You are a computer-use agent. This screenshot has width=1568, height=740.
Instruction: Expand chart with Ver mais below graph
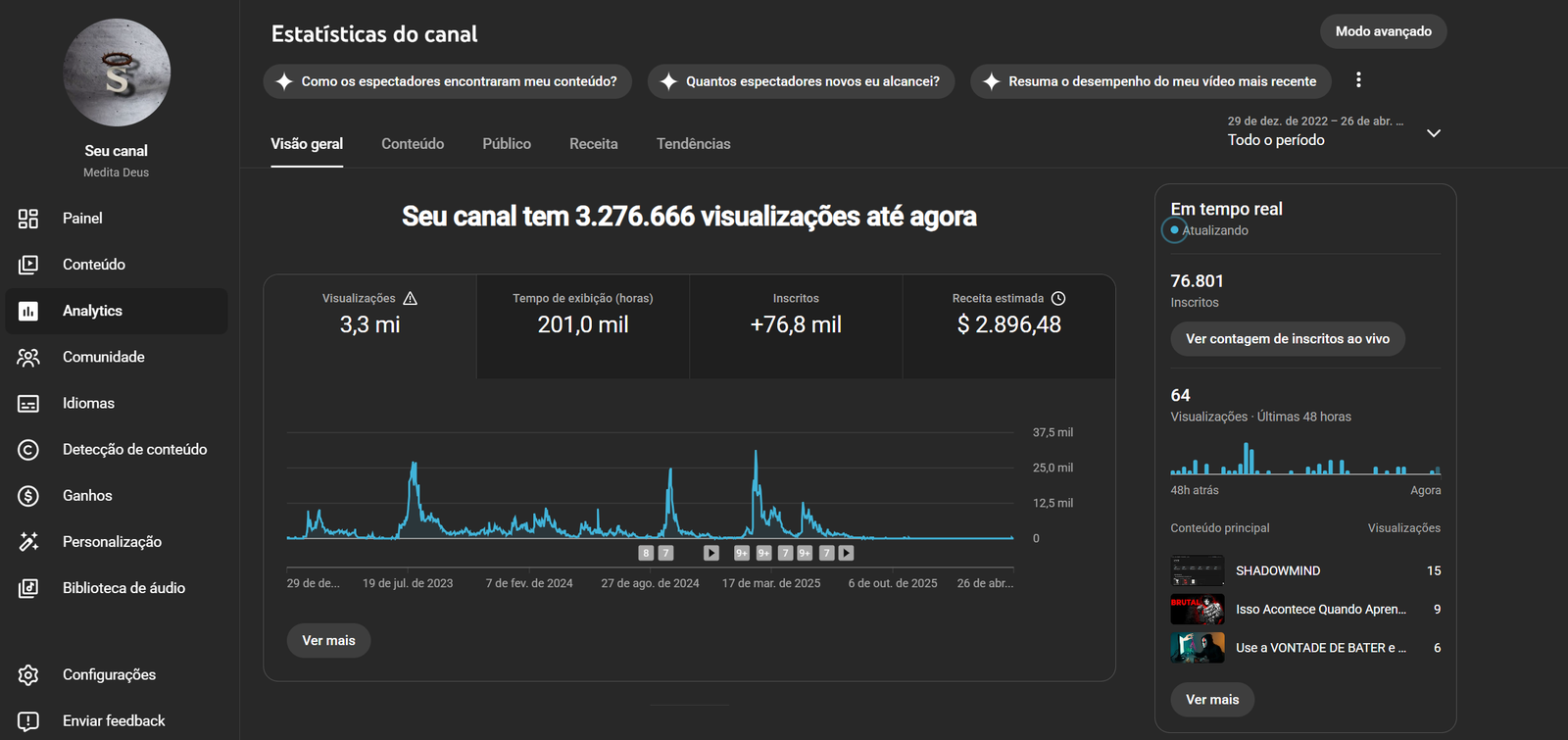[328, 641]
